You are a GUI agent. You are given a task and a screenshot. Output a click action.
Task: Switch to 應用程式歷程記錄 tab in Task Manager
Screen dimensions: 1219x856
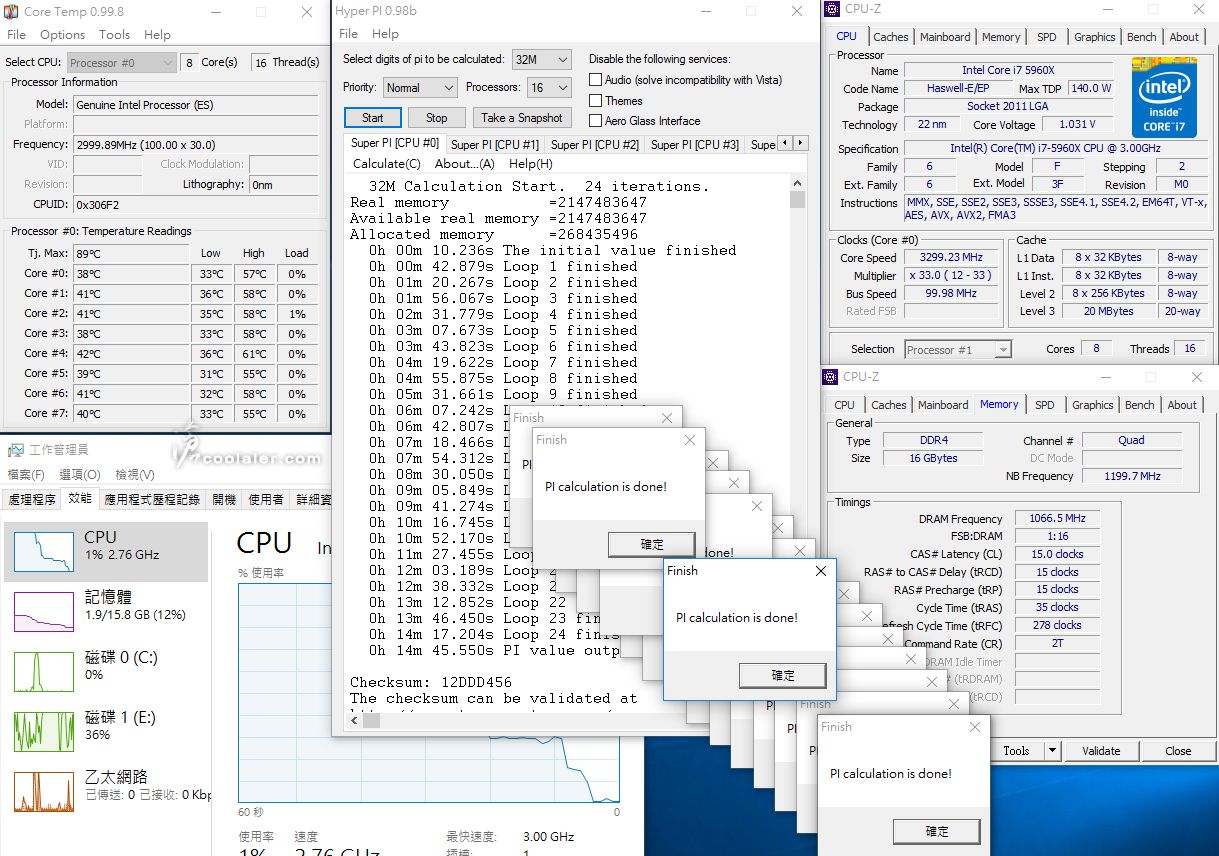(152, 499)
